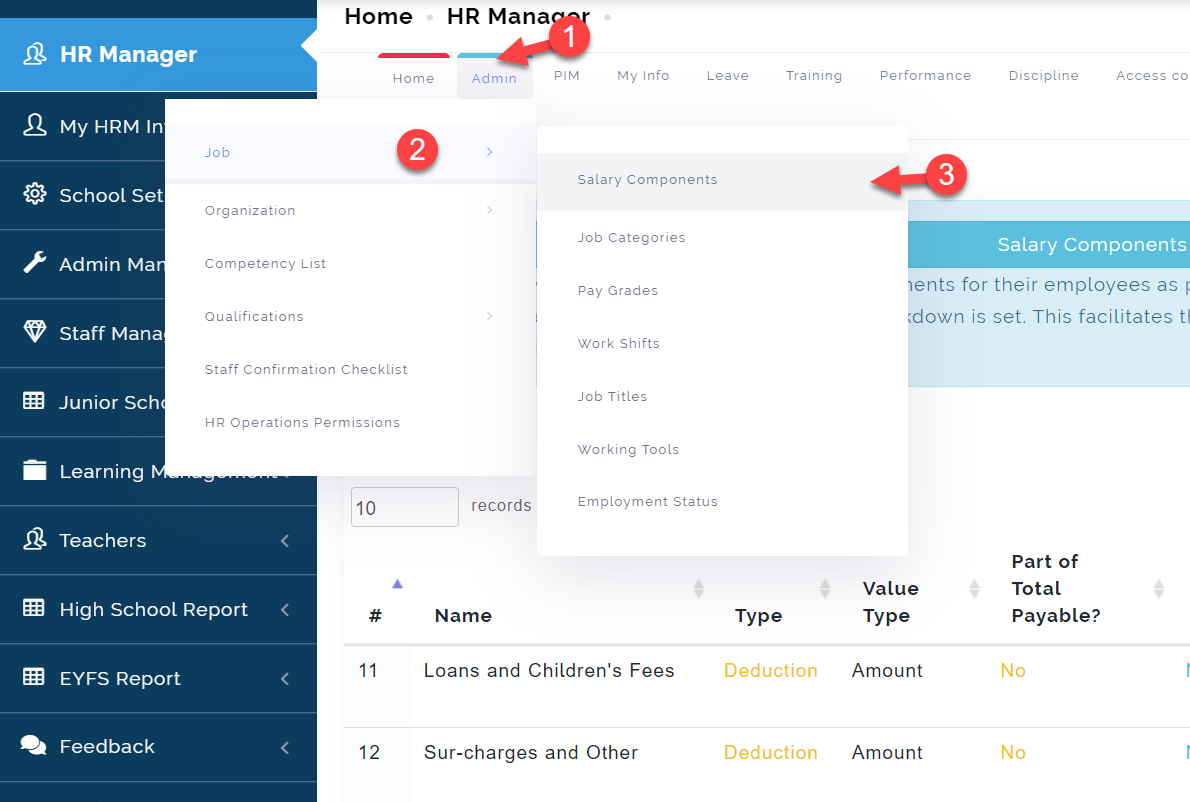The image size is (1190, 802).
Task: Click the records count input field
Action: click(405, 507)
